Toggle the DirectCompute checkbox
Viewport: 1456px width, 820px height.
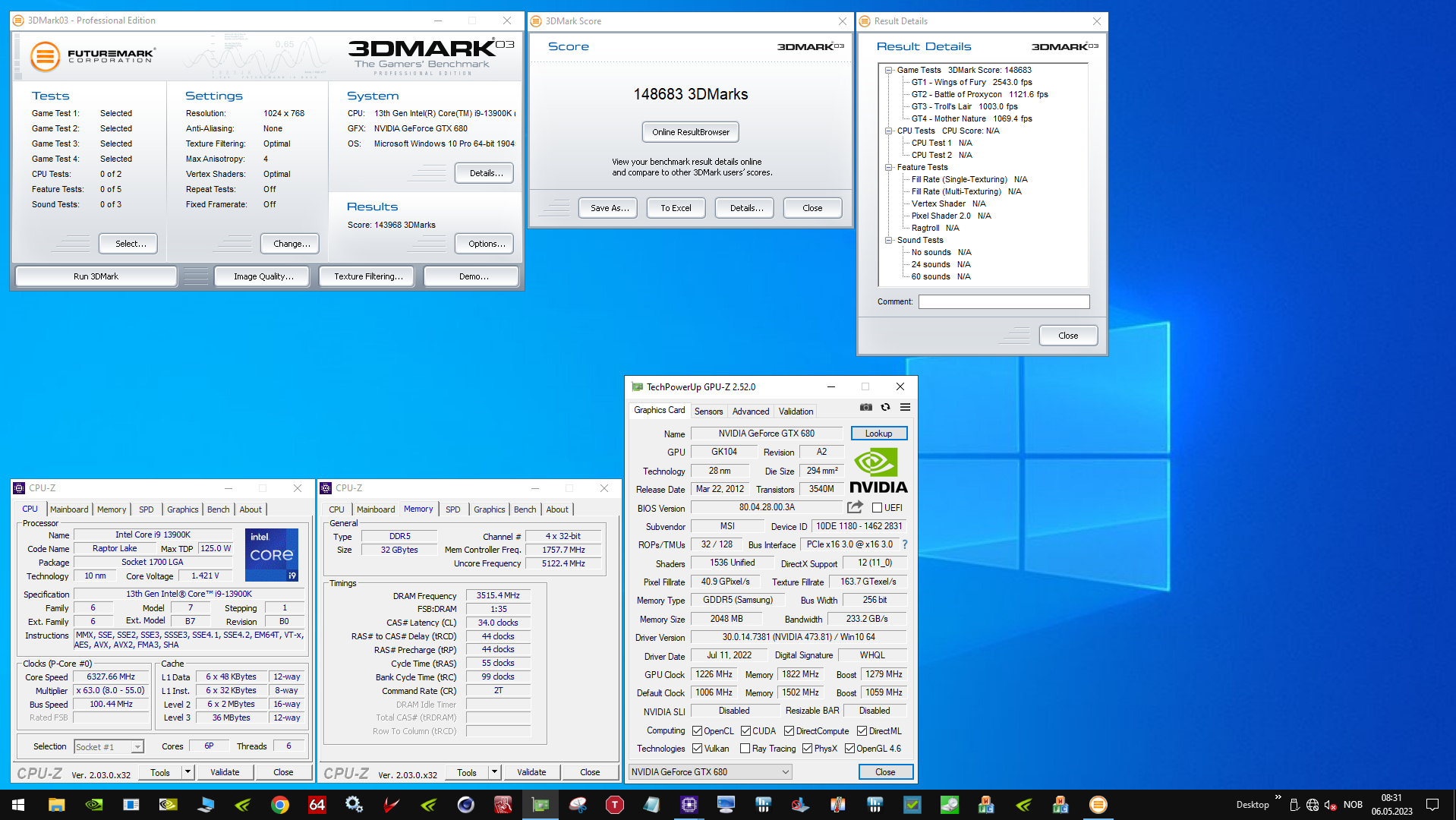click(x=789, y=731)
